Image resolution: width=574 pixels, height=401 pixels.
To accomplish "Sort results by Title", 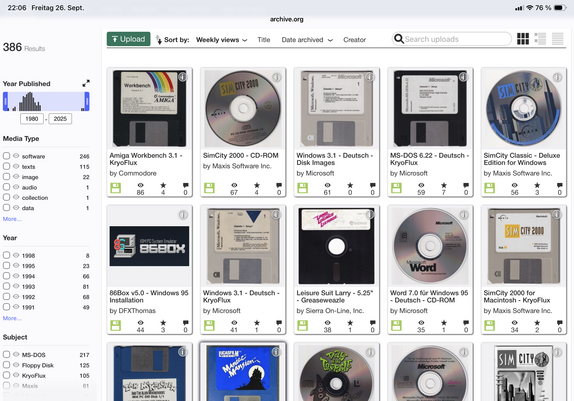I will [264, 40].
